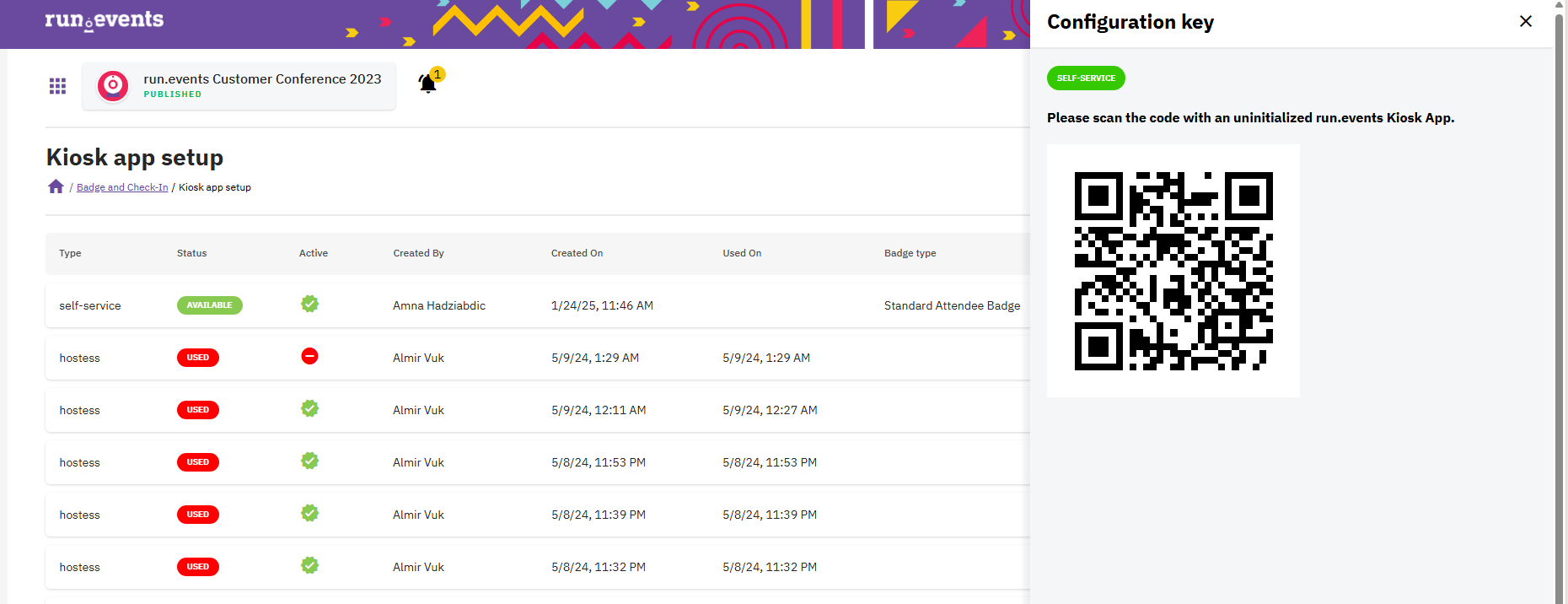The height and width of the screenshot is (604, 1568).
Task: Click the Configuration key panel title
Action: (x=1130, y=22)
